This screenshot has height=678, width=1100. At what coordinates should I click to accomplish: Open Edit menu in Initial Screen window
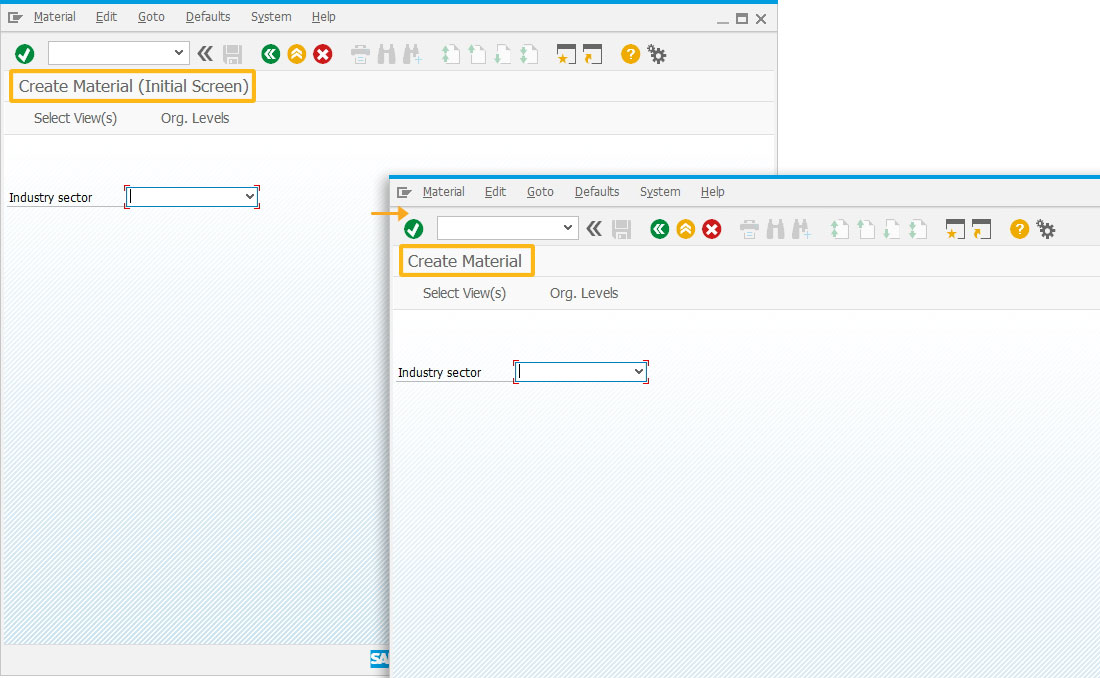(107, 17)
